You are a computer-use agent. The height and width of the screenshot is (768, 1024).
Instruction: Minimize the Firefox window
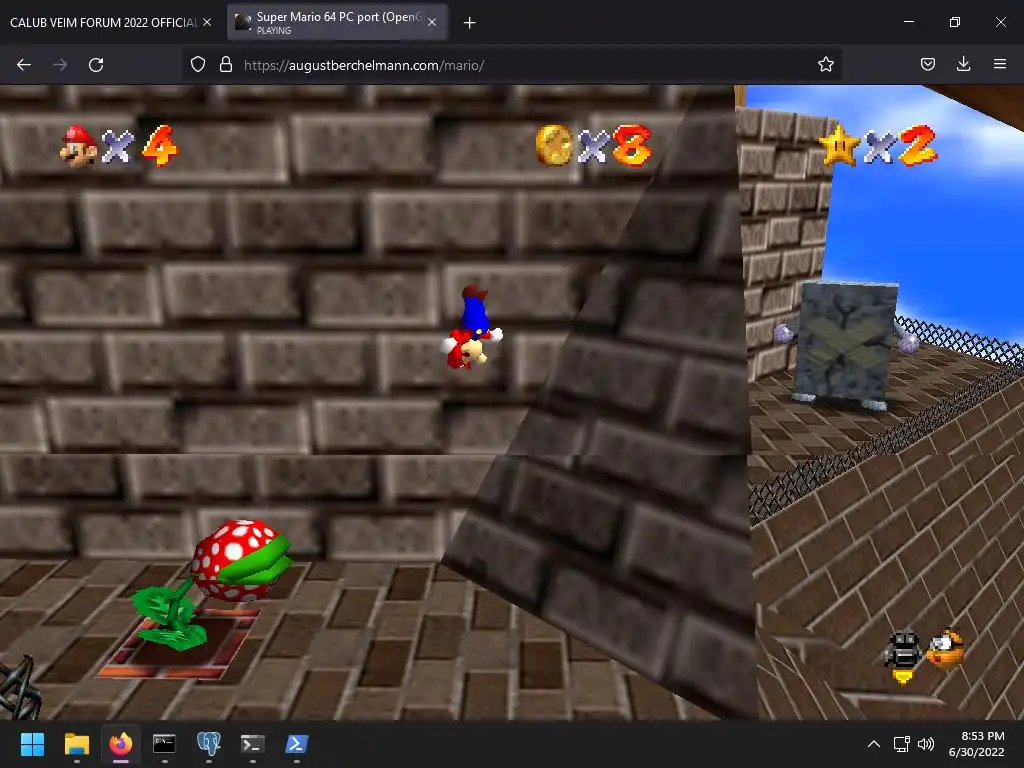(908, 22)
